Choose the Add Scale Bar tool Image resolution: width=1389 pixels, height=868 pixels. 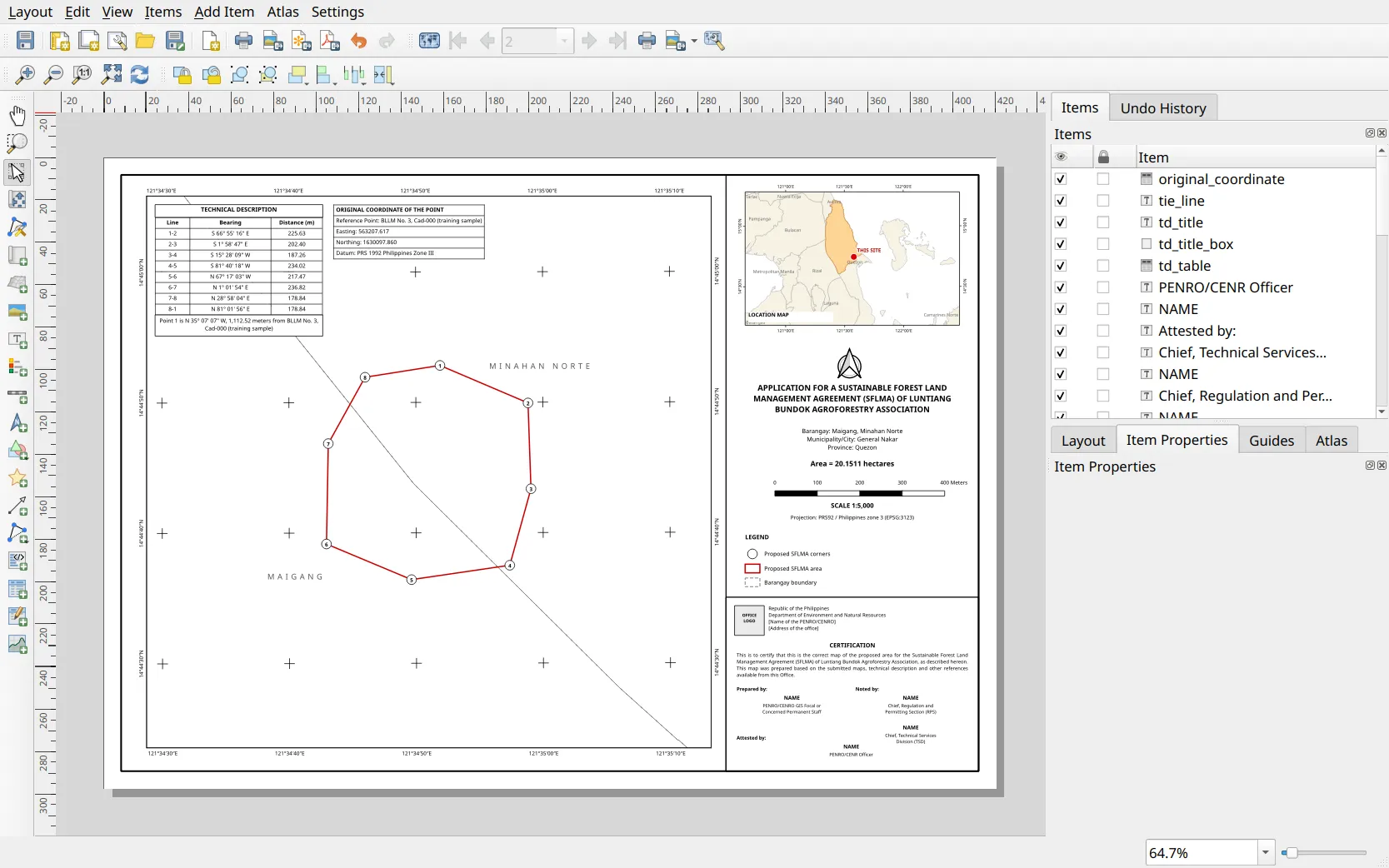pyautogui.click(x=17, y=396)
